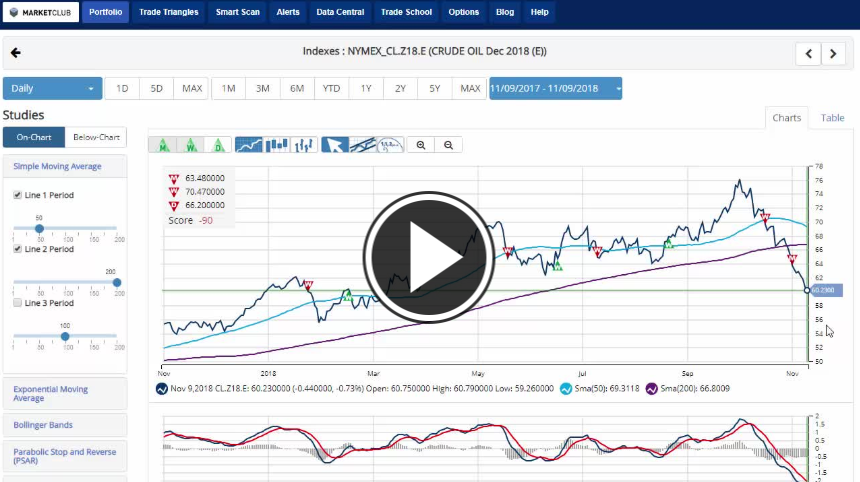Switch studies to Below-Chart
860x482 pixels.
tap(96, 137)
